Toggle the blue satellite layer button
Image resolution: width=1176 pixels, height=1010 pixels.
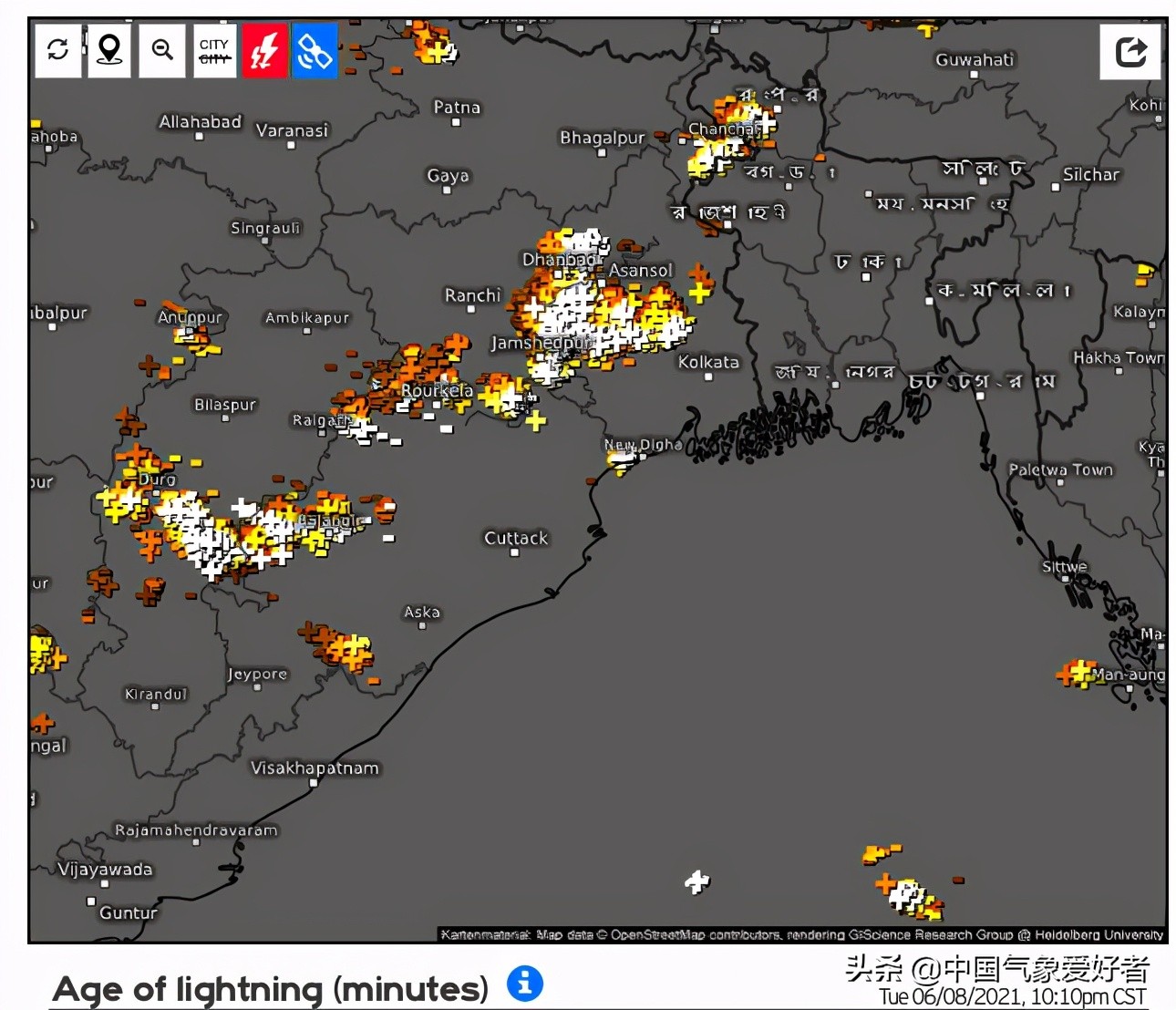coord(315,50)
